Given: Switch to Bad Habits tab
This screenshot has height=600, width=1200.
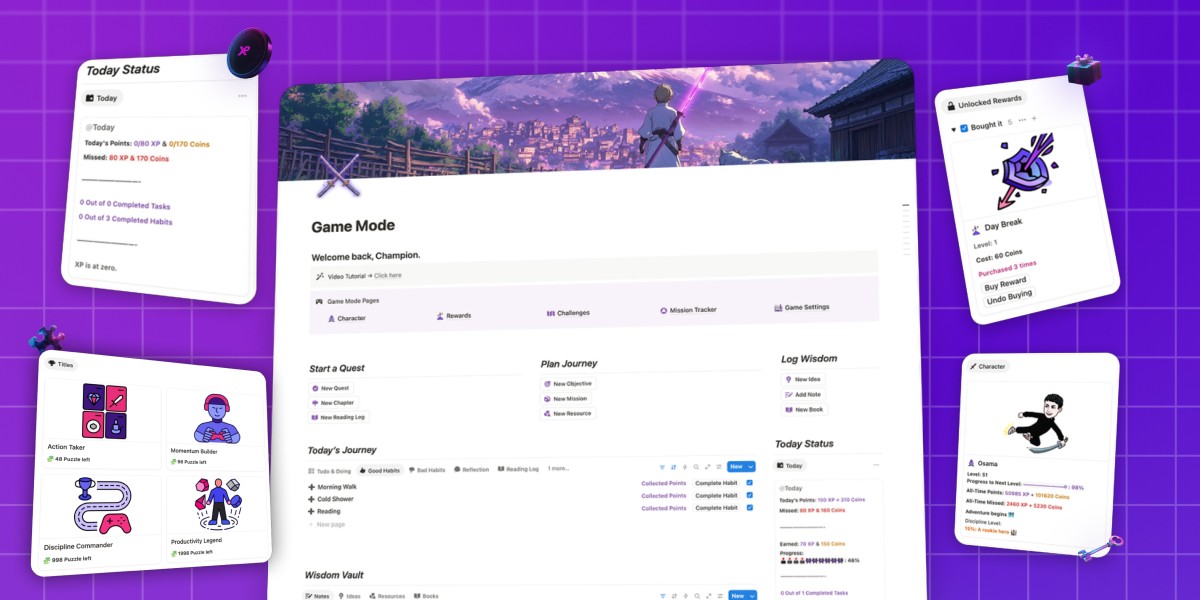Looking at the screenshot, I should point(427,470).
